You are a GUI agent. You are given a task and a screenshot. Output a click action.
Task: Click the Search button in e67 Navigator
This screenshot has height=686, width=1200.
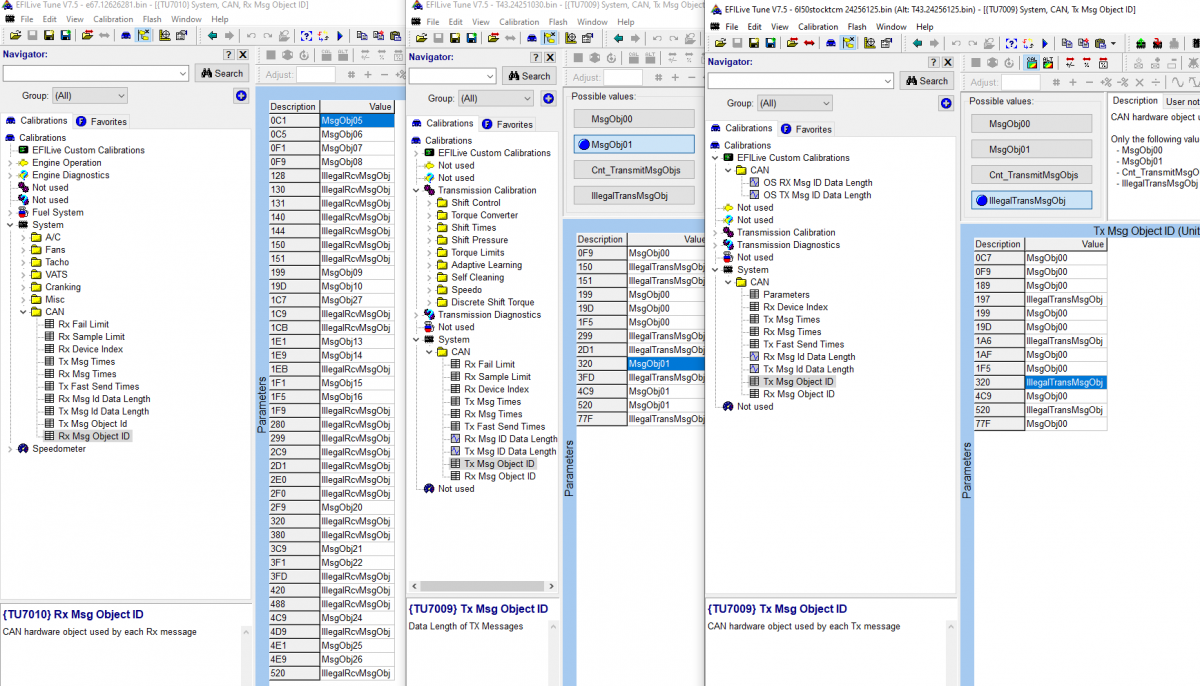[221, 73]
